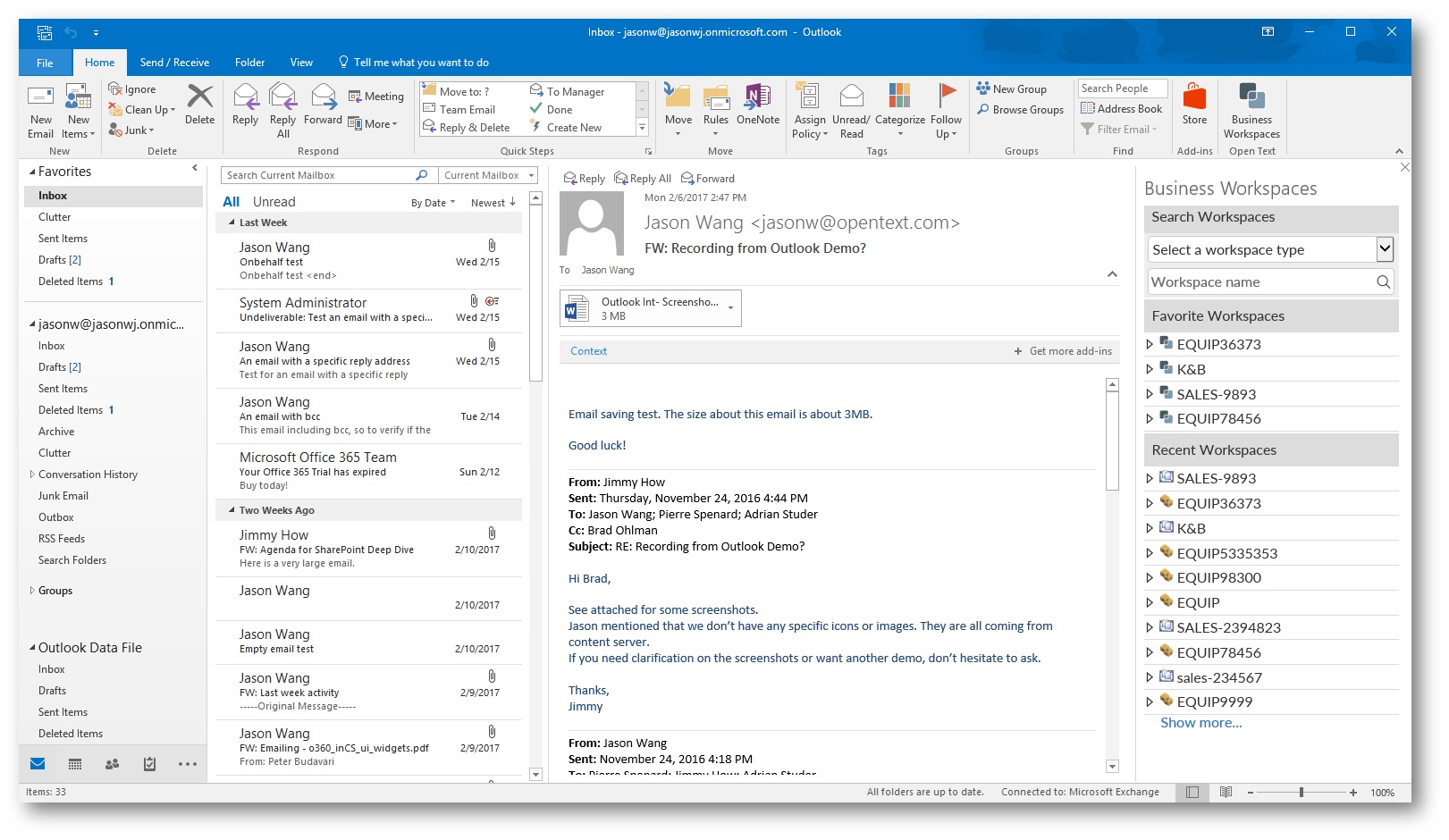Switch to Reading view in status bar
Screen dimensions: 1449x840
(x=1226, y=793)
